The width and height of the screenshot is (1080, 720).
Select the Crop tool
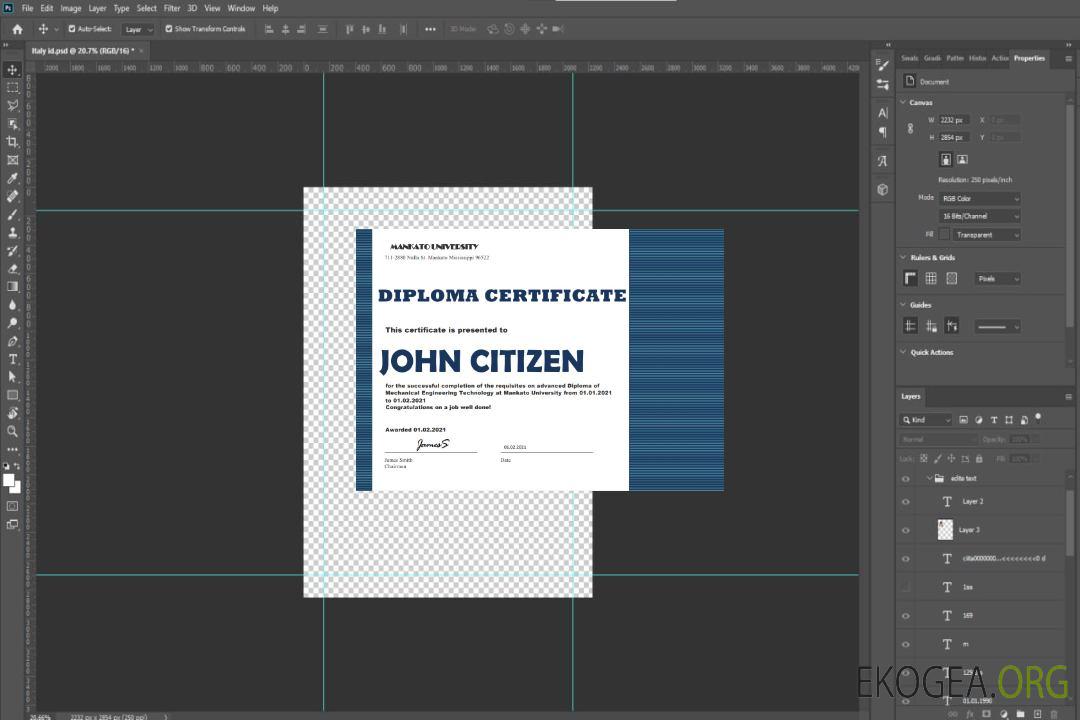[x=12, y=141]
